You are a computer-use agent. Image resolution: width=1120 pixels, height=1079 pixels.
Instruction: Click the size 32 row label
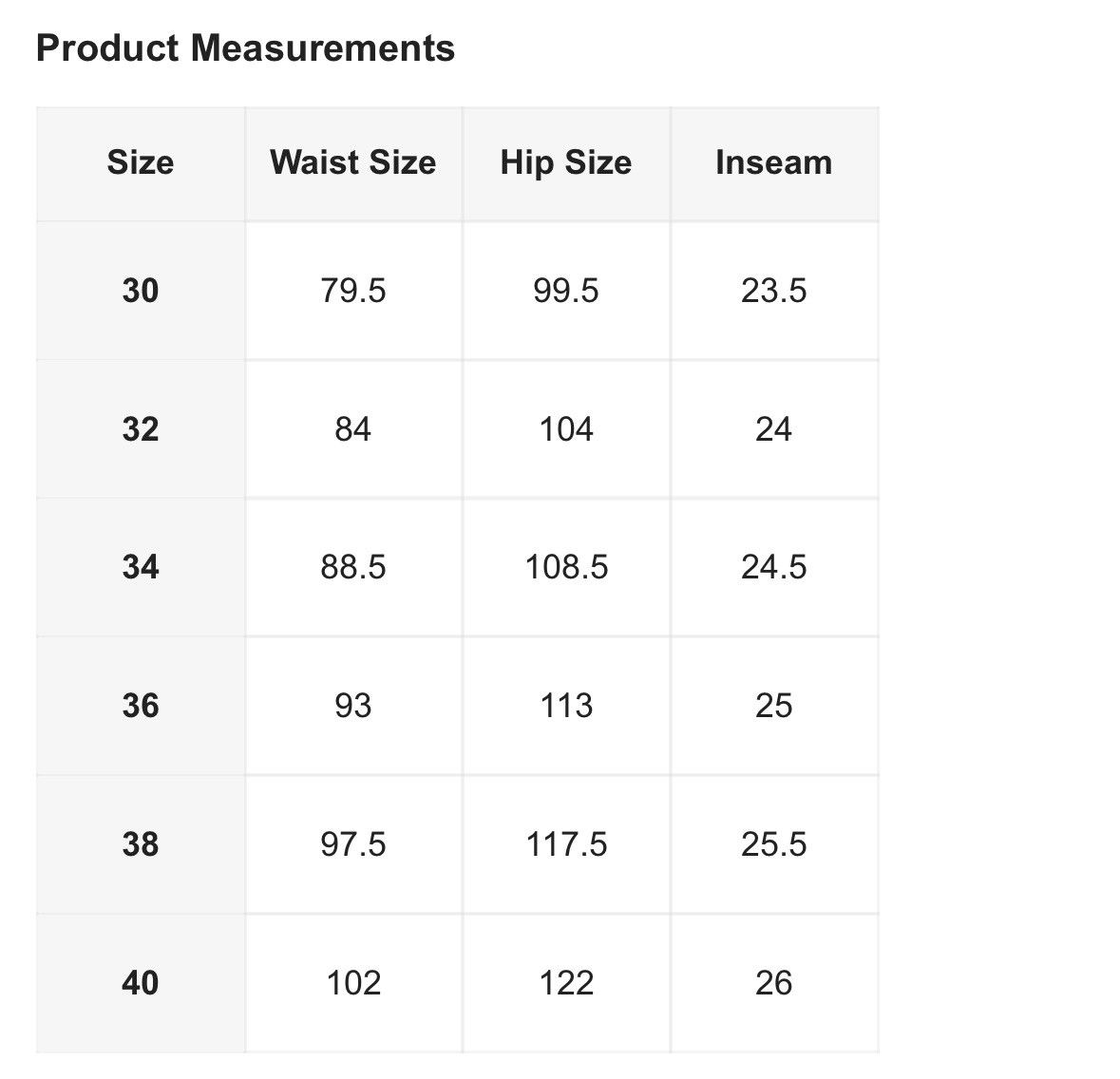click(x=141, y=429)
